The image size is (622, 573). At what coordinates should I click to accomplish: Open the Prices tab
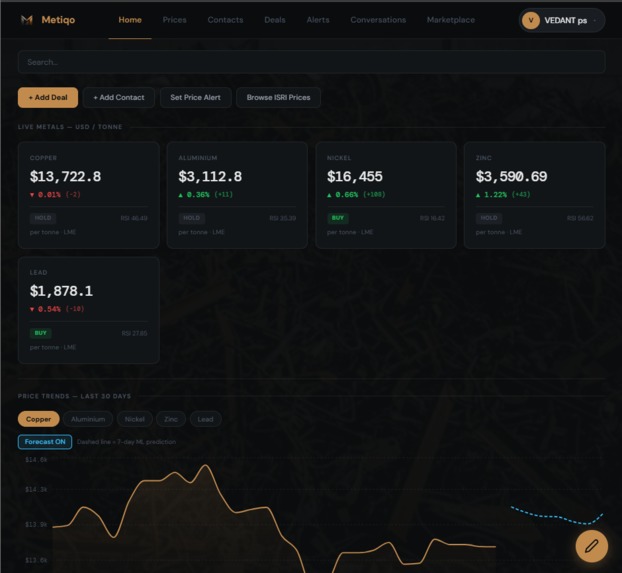coord(175,20)
